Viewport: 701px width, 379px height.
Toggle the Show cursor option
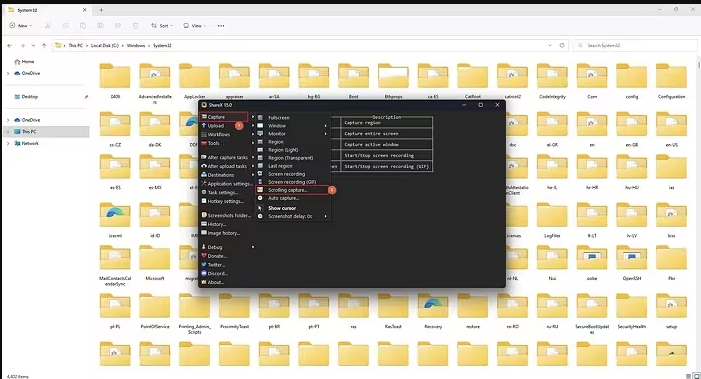(x=282, y=208)
